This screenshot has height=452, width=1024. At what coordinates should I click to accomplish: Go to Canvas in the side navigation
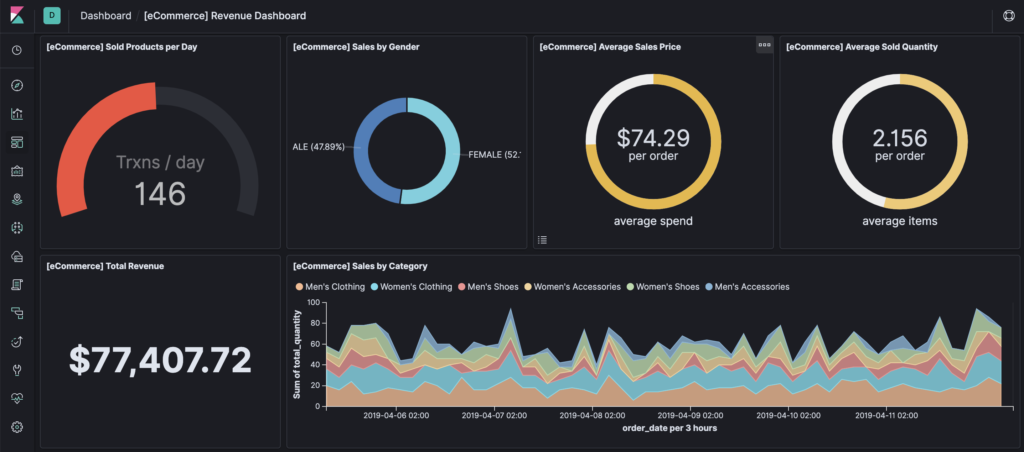[x=17, y=171]
